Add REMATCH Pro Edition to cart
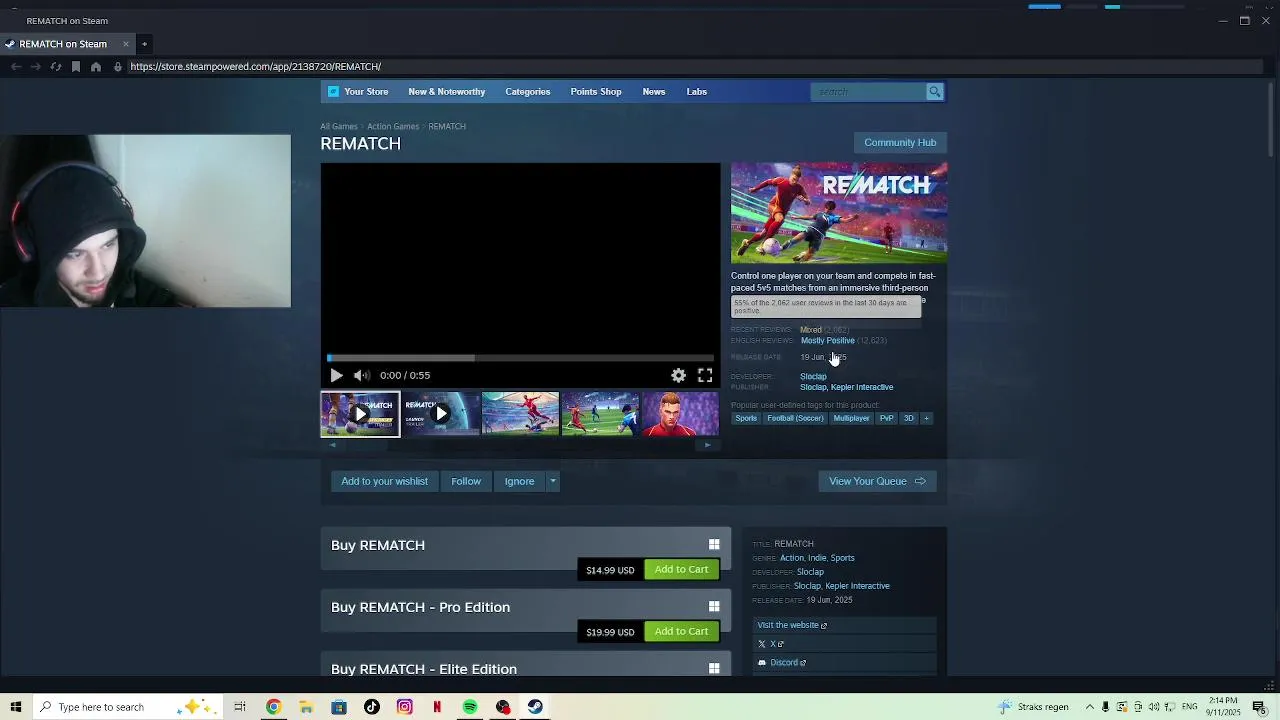This screenshot has width=1280, height=720. [681, 632]
